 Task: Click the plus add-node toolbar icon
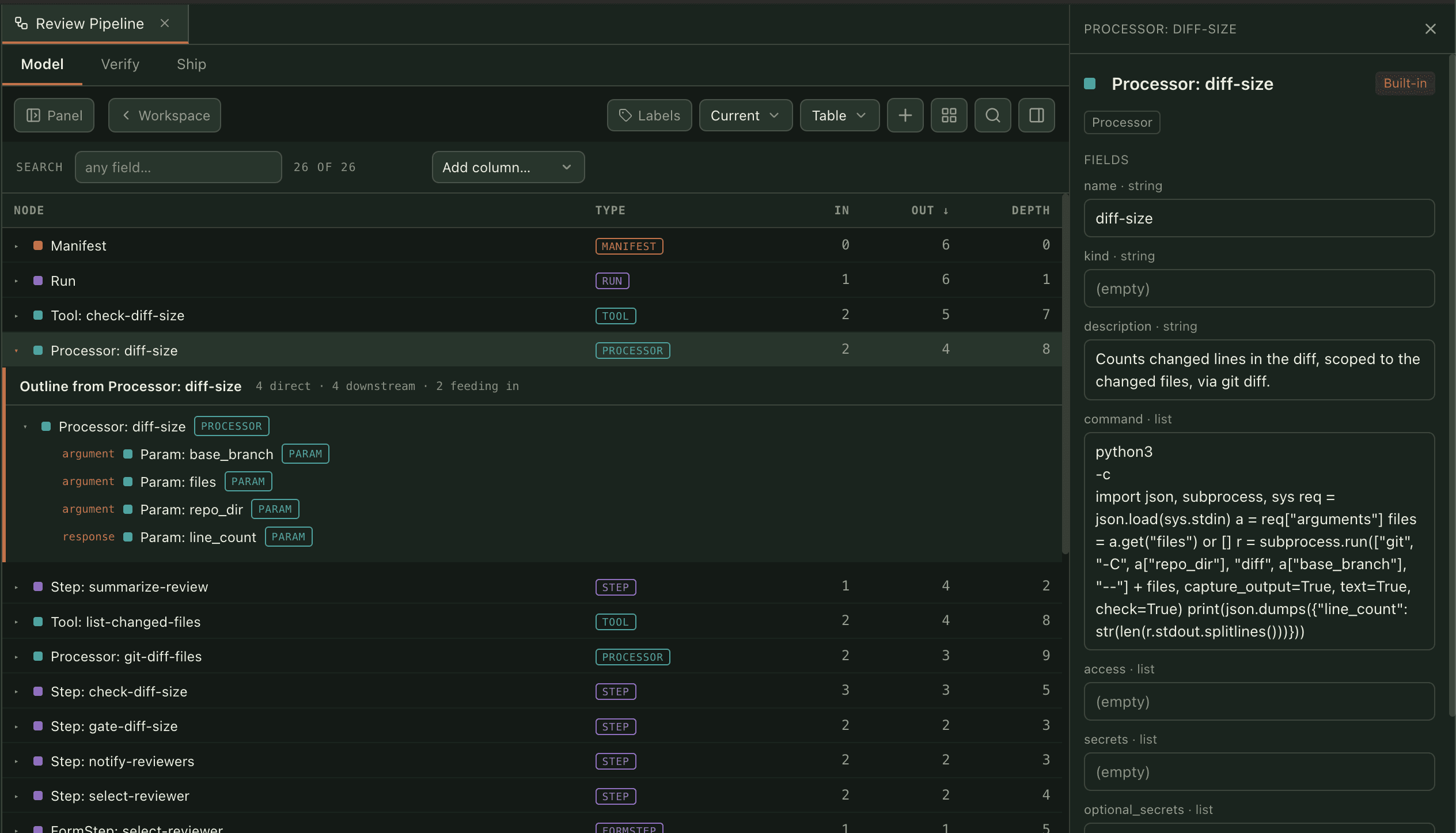click(x=905, y=115)
